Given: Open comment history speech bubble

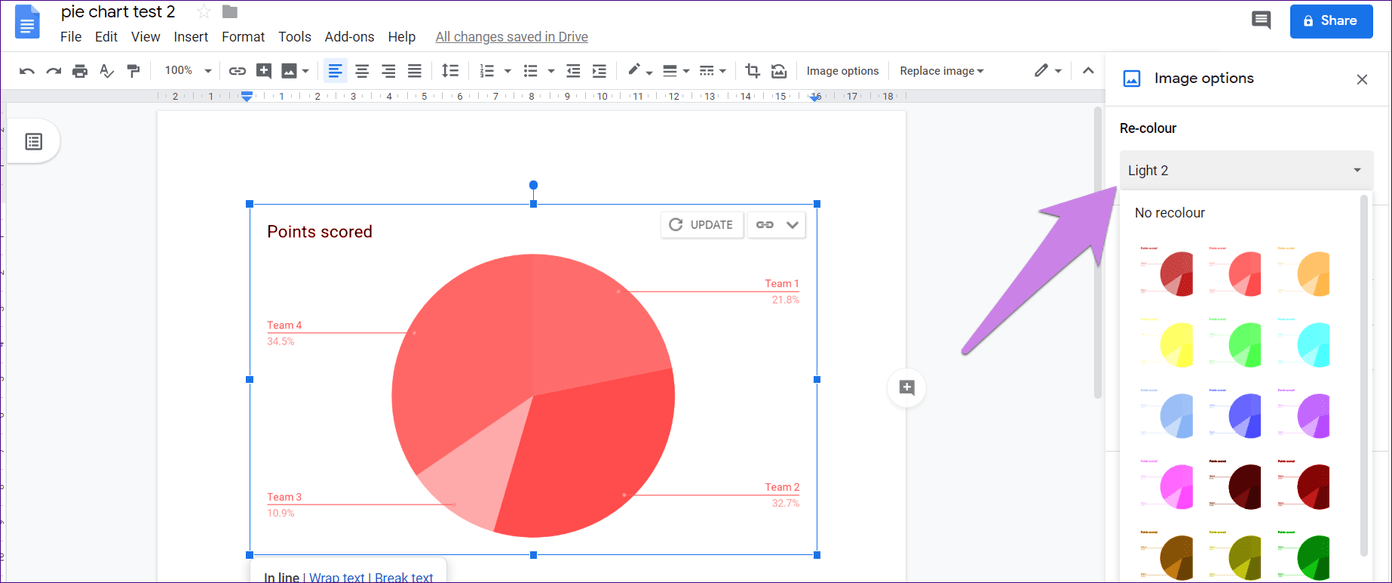Looking at the screenshot, I should [1261, 20].
